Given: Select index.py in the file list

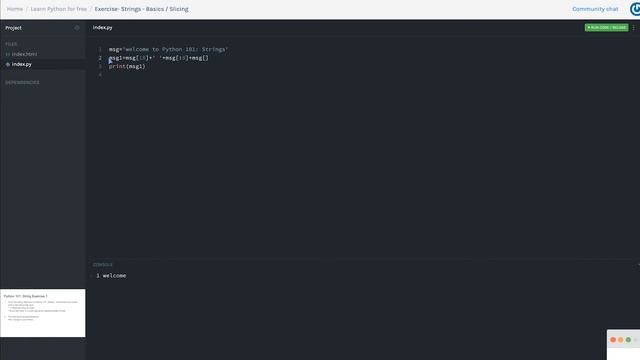Looking at the screenshot, I should [x=22, y=64].
